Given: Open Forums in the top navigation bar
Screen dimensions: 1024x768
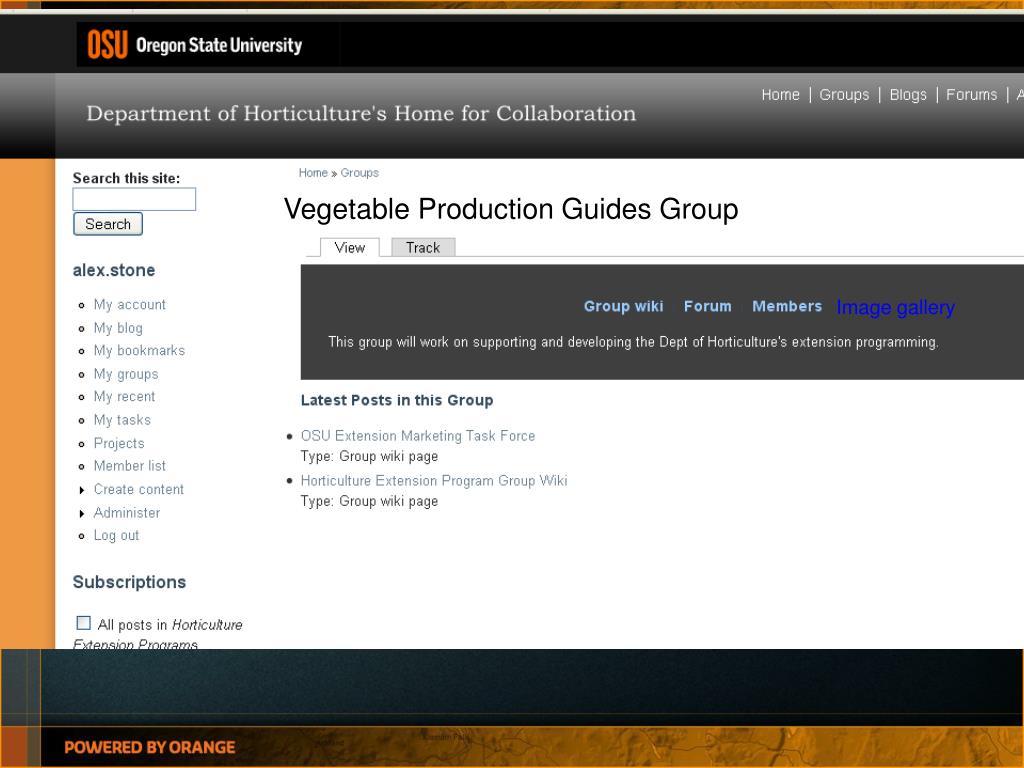Looking at the screenshot, I should 971,95.
